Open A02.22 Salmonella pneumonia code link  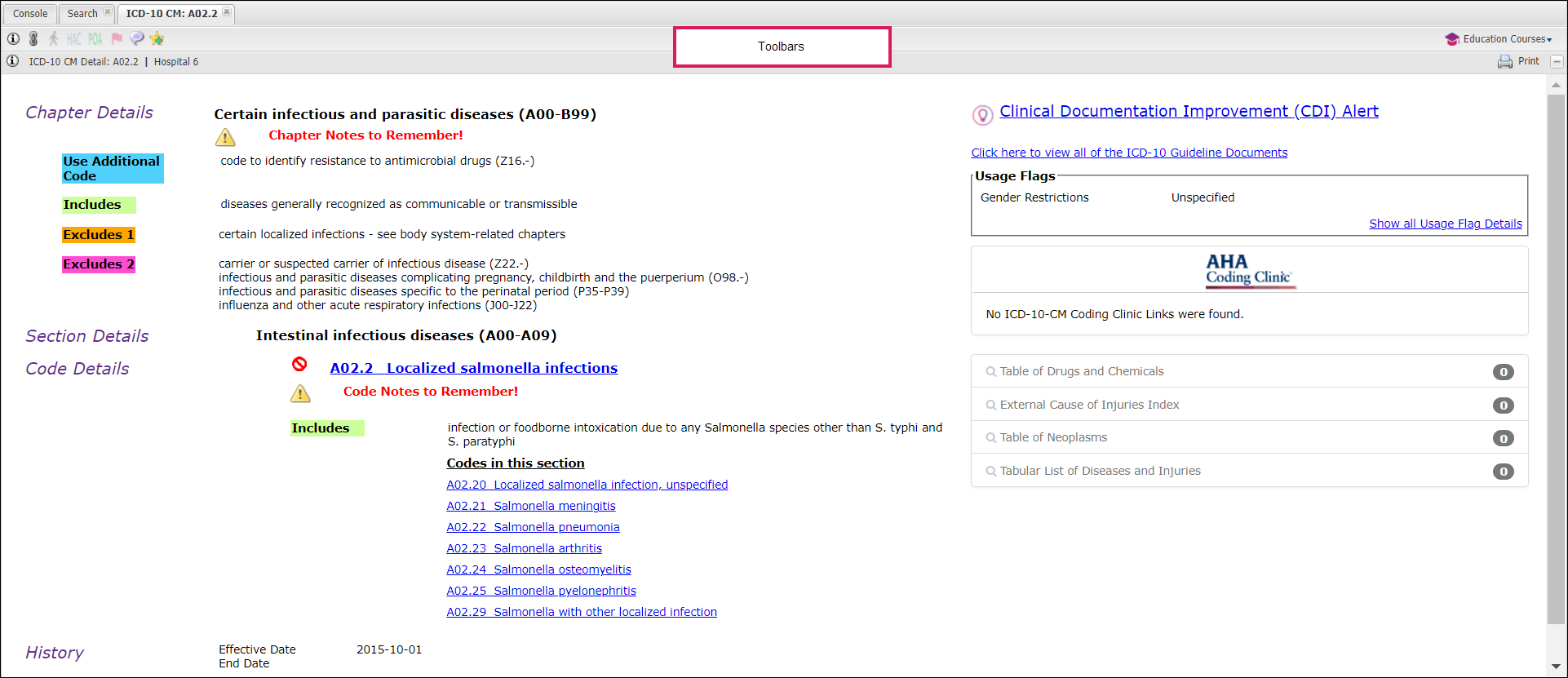coord(533,527)
